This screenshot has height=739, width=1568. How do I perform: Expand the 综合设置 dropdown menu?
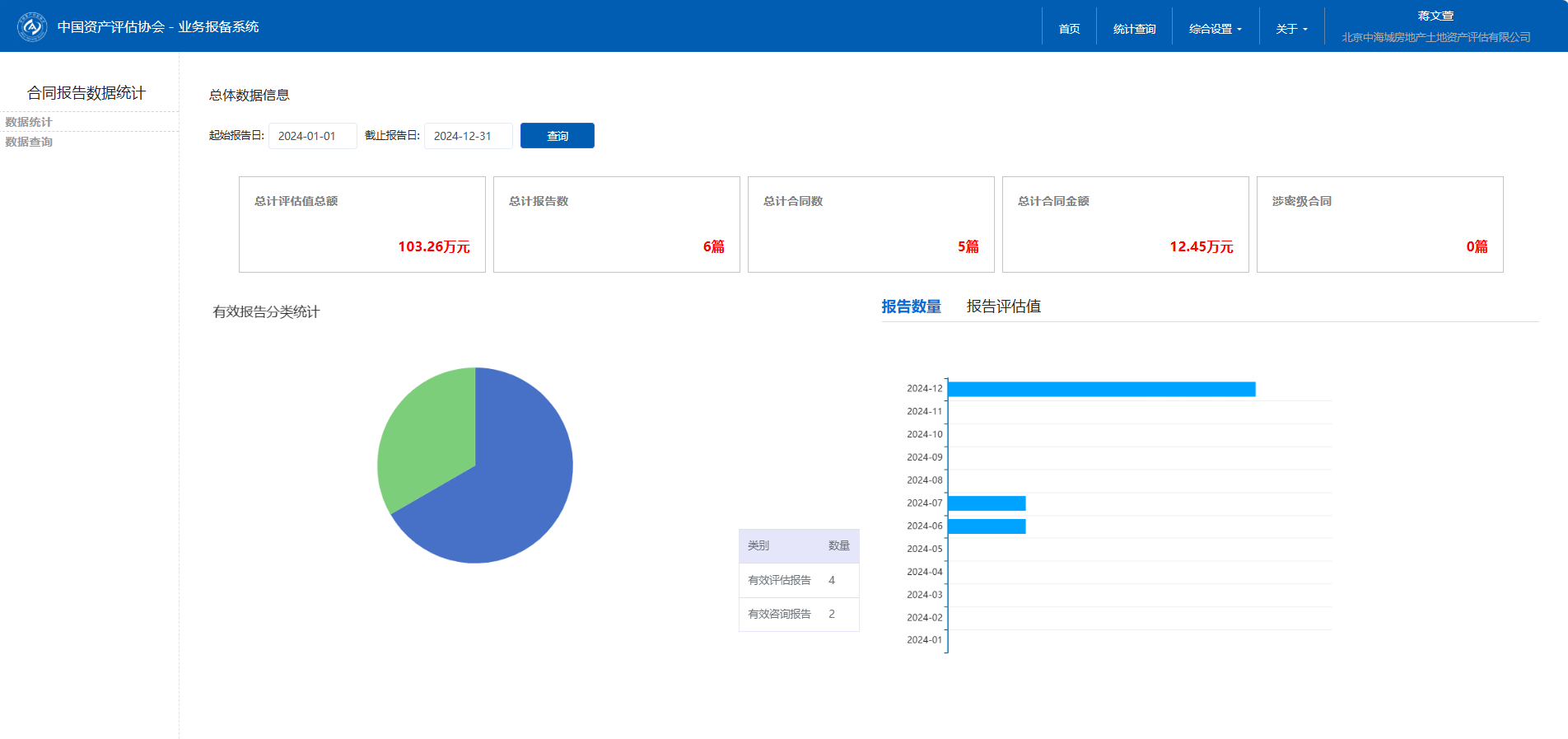pyautogui.click(x=1215, y=29)
